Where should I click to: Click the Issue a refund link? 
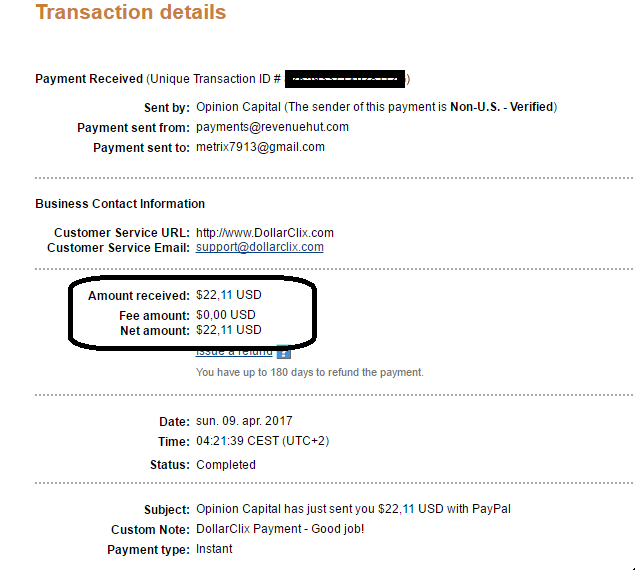(234, 352)
